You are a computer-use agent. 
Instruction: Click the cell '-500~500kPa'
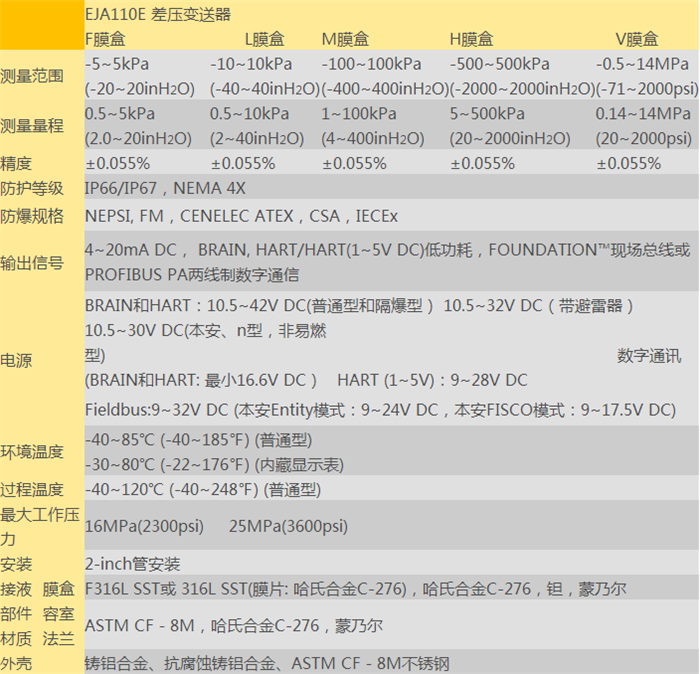(x=500, y=64)
